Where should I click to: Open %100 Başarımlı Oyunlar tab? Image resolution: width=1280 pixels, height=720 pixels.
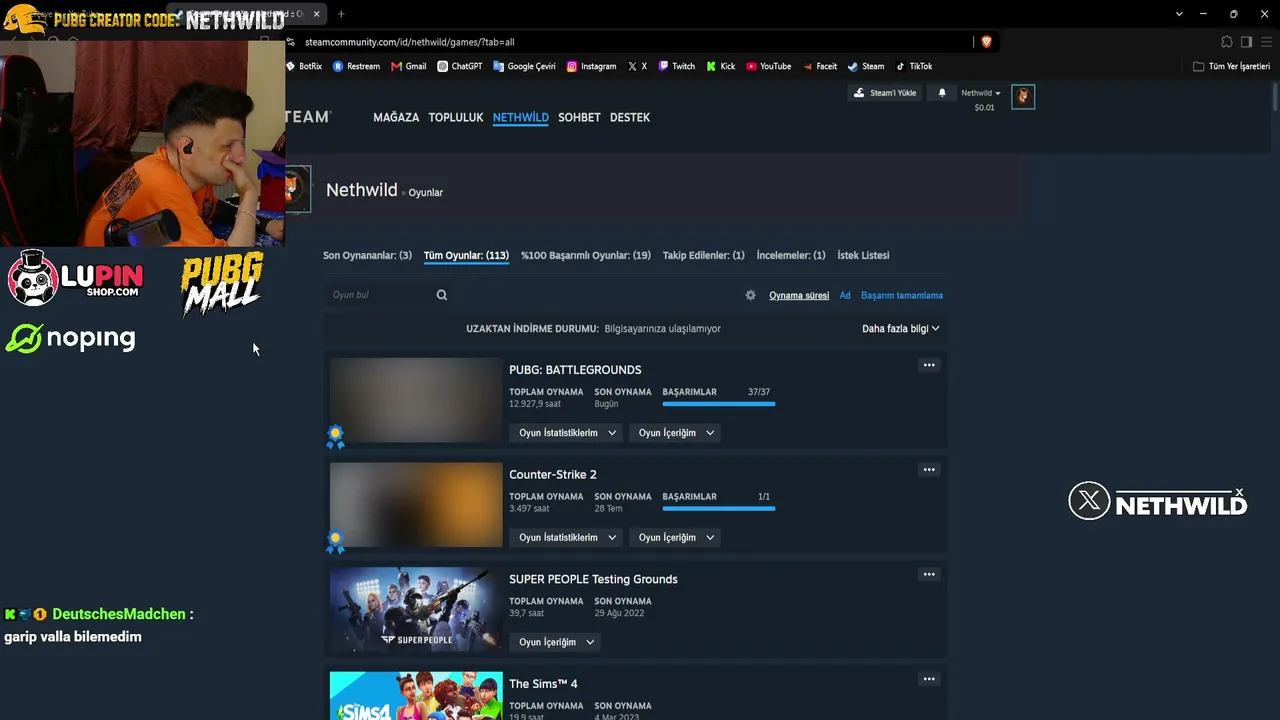coord(586,255)
